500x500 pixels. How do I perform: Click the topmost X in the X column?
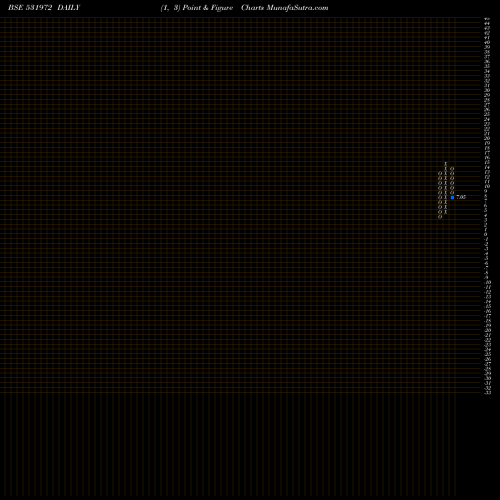[446, 164]
